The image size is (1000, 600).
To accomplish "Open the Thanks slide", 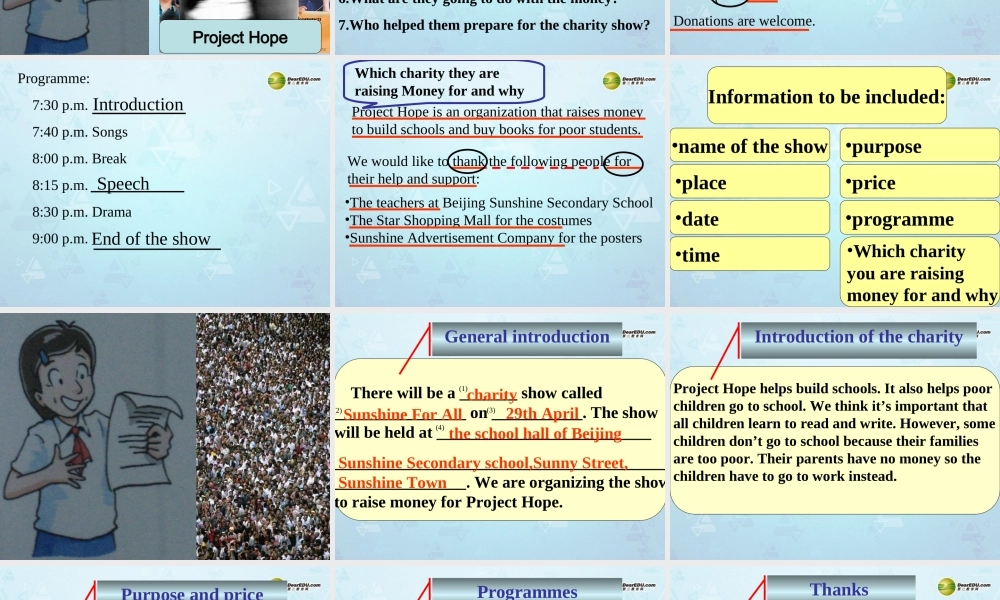I will [x=835, y=583].
